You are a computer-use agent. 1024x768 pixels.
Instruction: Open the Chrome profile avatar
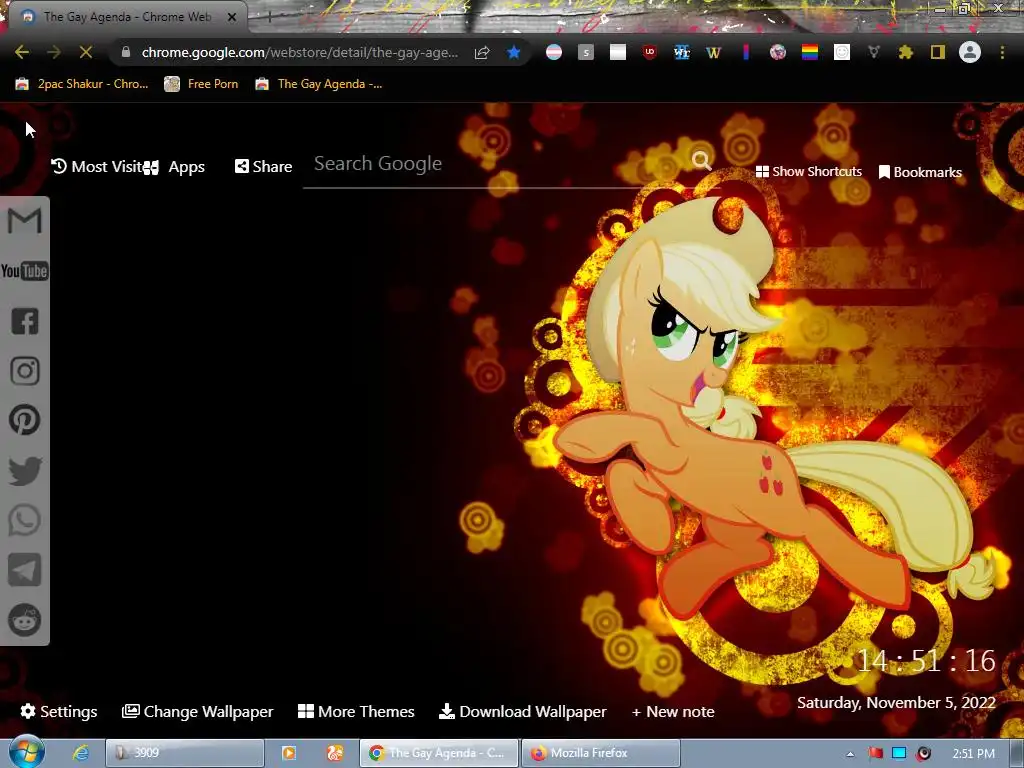point(970,52)
